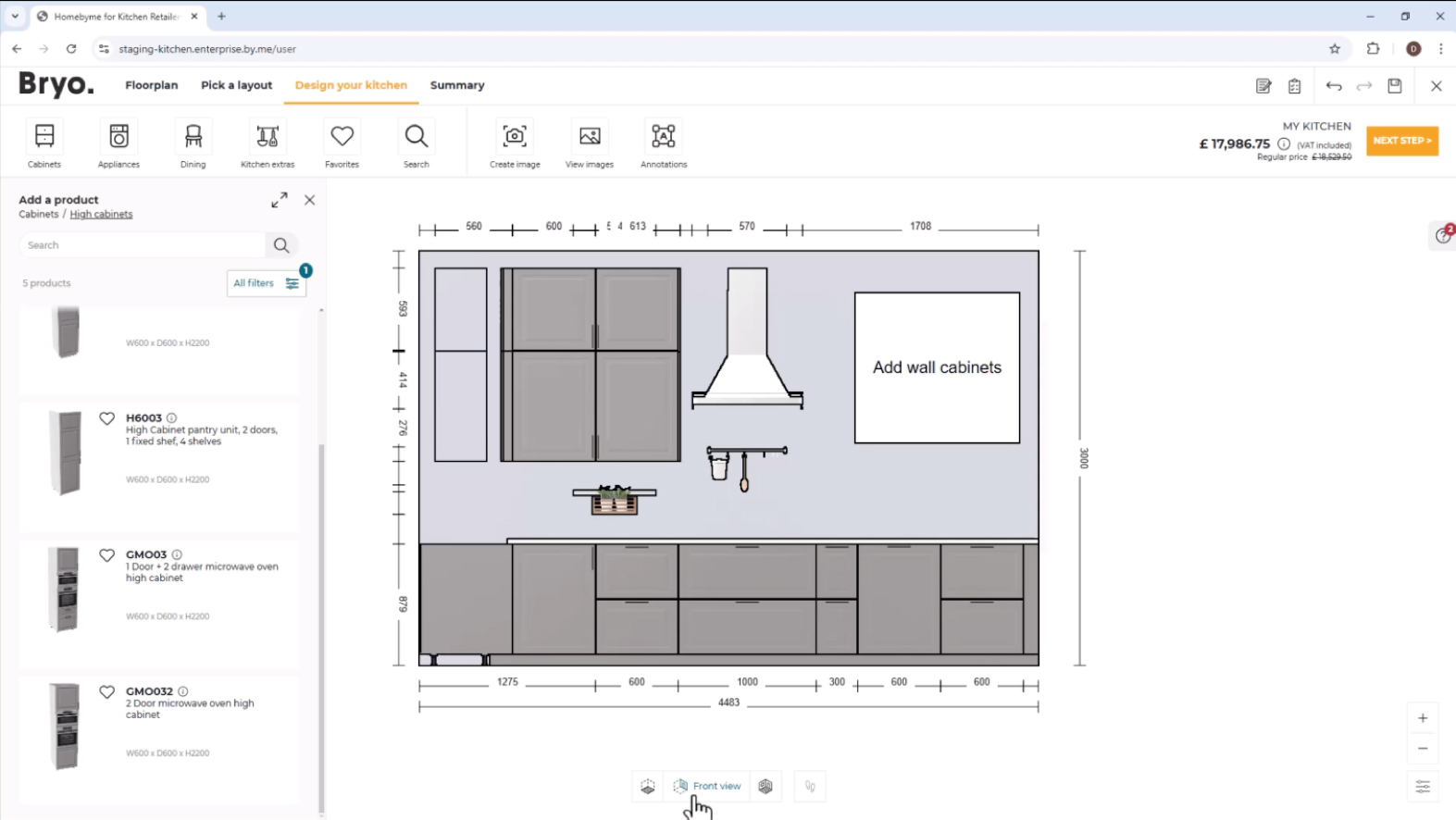Save the kitchen project
1456x820 pixels.
tap(1395, 86)
